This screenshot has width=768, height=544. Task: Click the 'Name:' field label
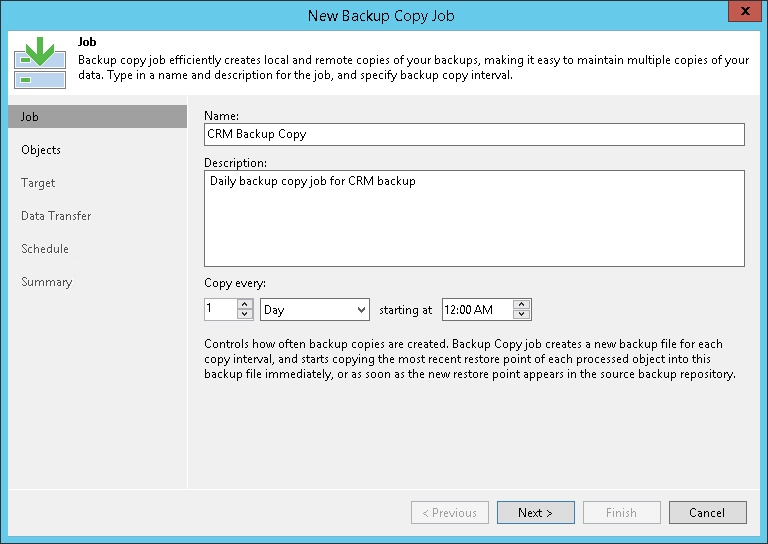[221, 116]
